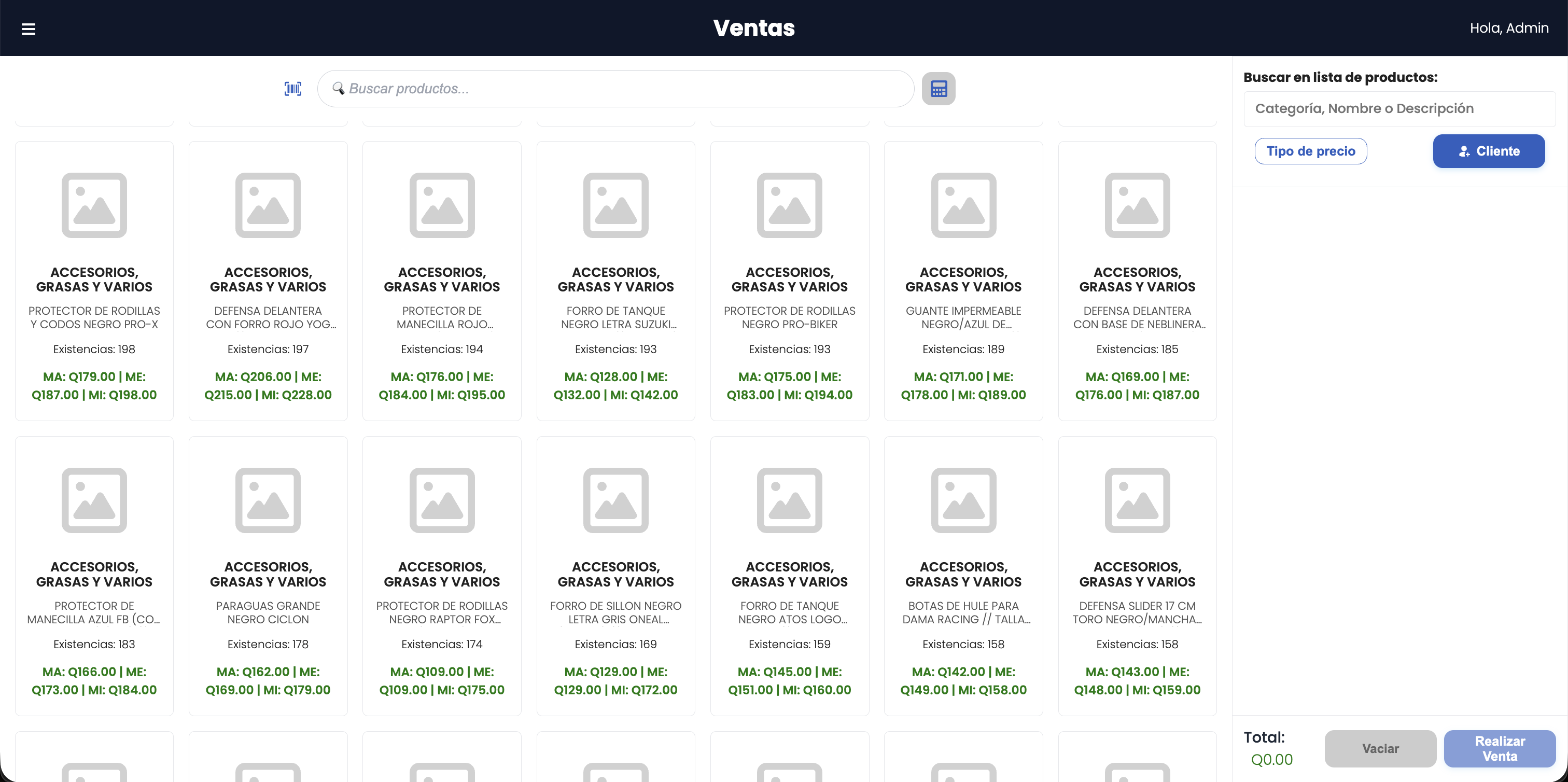
Task: Select the PARAGUAS GRANDE NEGRO CICLON product
Action: pyautogui.click(x=268, y=575)
